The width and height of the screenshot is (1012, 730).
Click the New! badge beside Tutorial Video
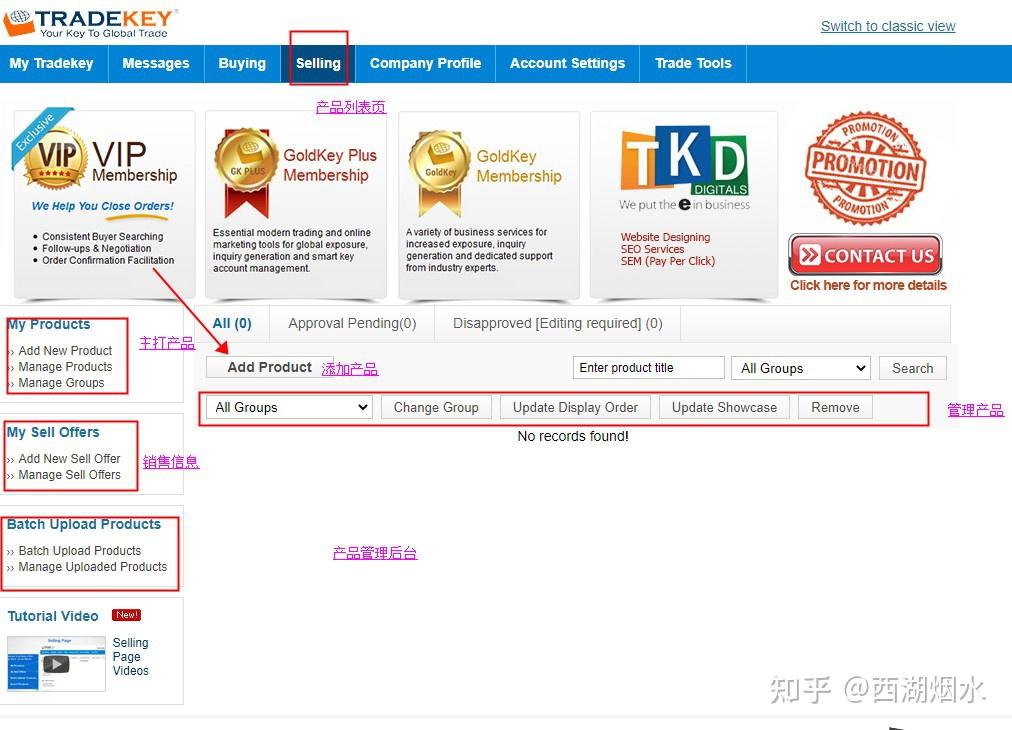tap(126, 615)
